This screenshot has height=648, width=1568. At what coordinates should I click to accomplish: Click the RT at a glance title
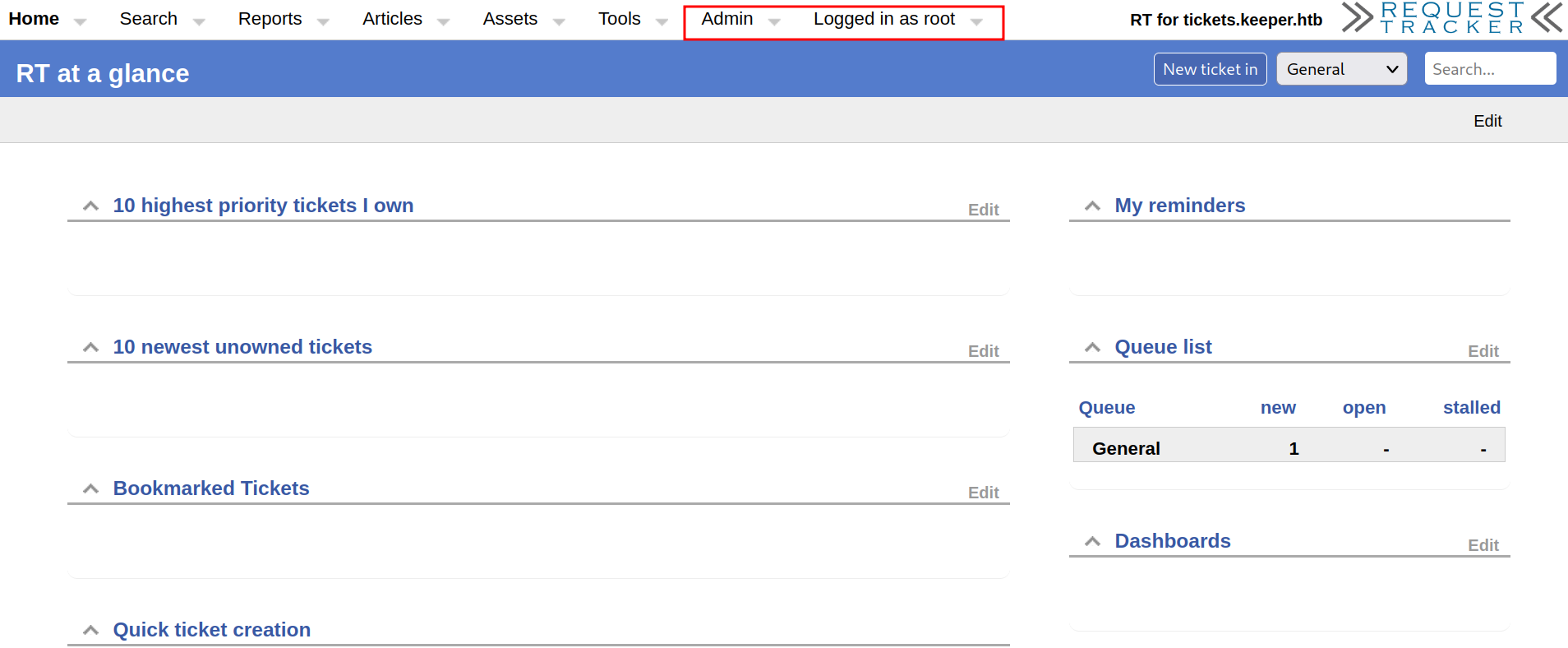tap(103, 73)
